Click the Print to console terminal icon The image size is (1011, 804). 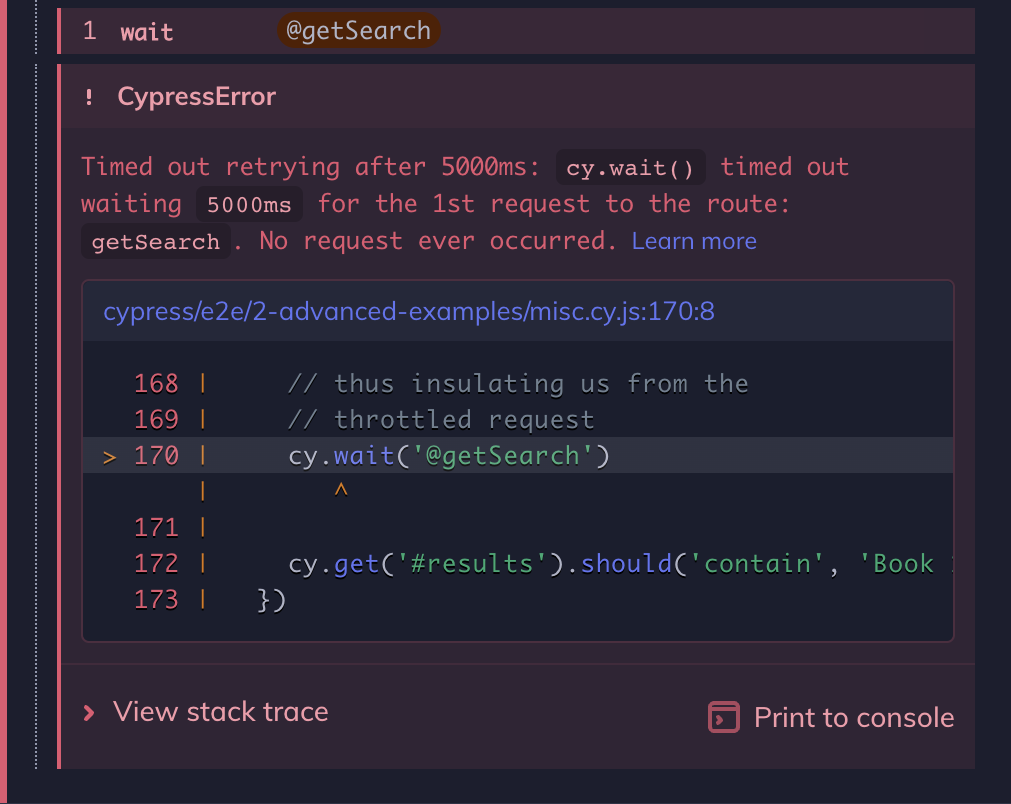723,717
